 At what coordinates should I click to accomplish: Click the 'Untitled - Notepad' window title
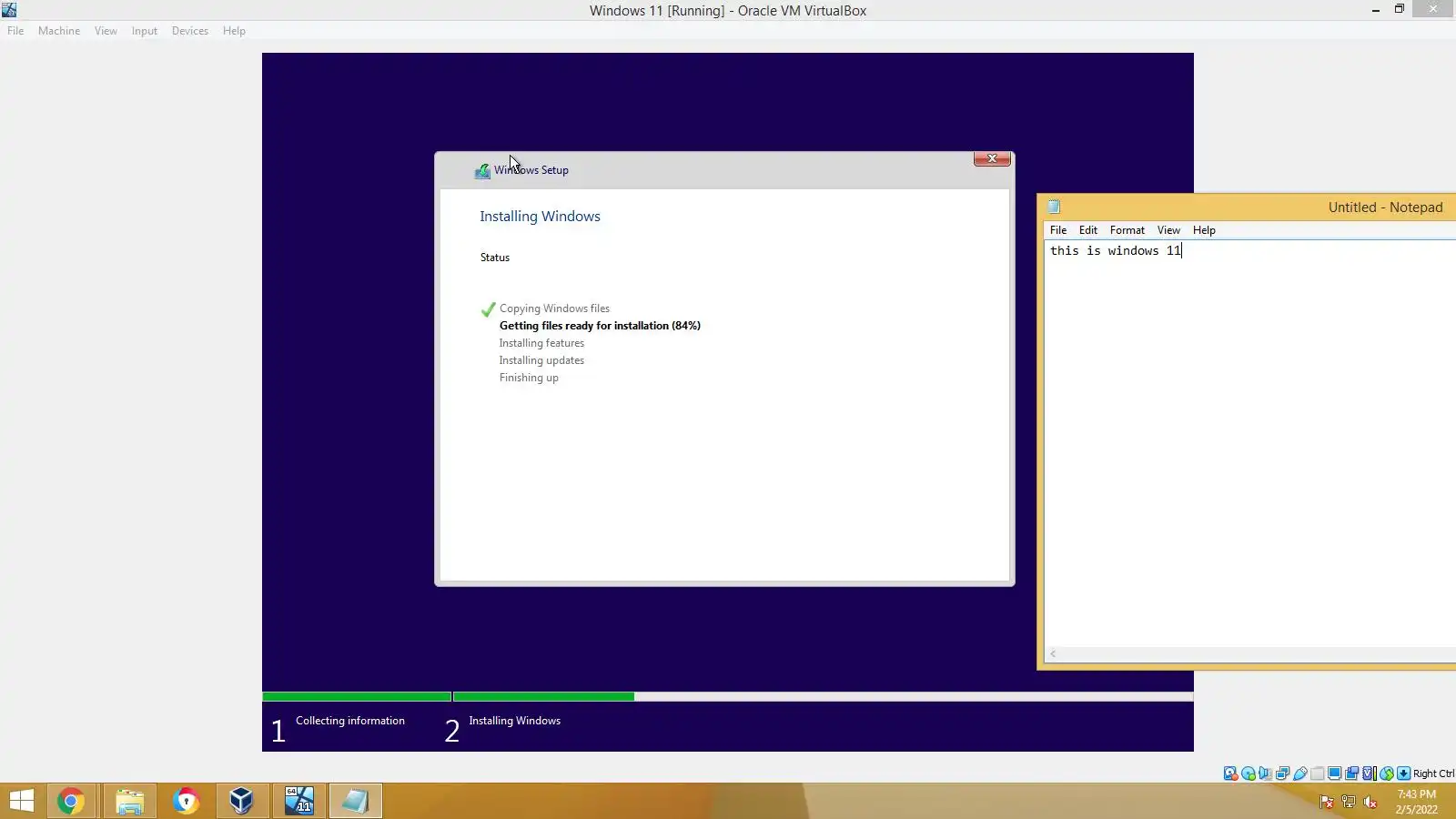point(1385,207)
